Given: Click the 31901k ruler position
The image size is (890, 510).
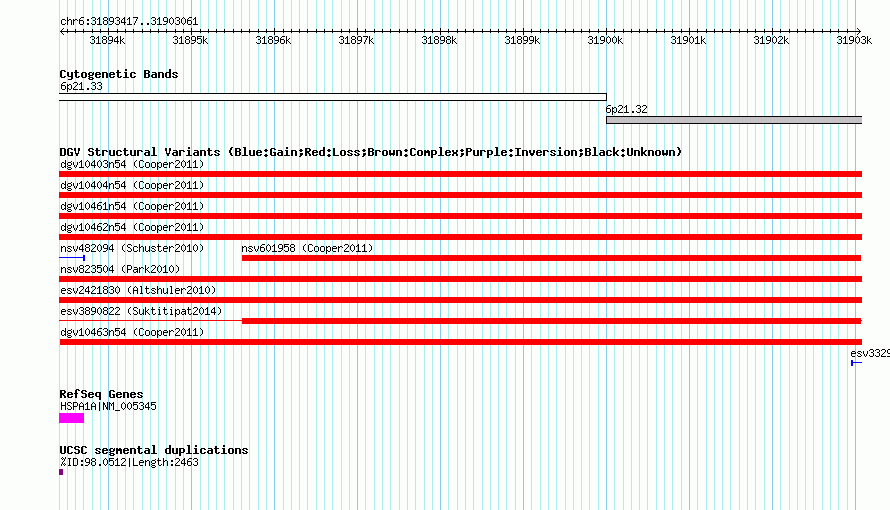Looking at the screenshot, I should pos(688,40).
